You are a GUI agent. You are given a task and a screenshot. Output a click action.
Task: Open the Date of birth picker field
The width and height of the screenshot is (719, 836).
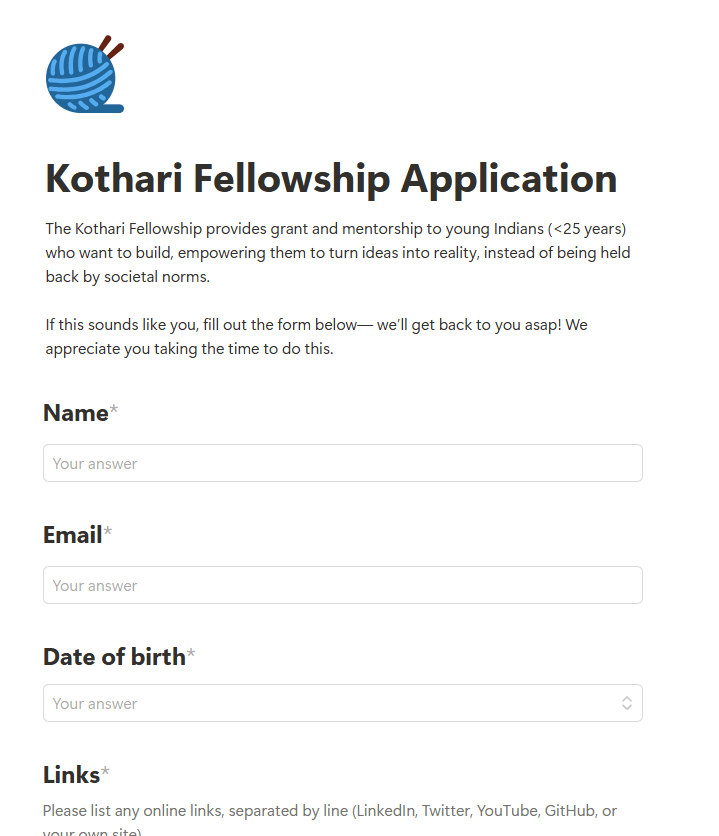click(330, 703)
